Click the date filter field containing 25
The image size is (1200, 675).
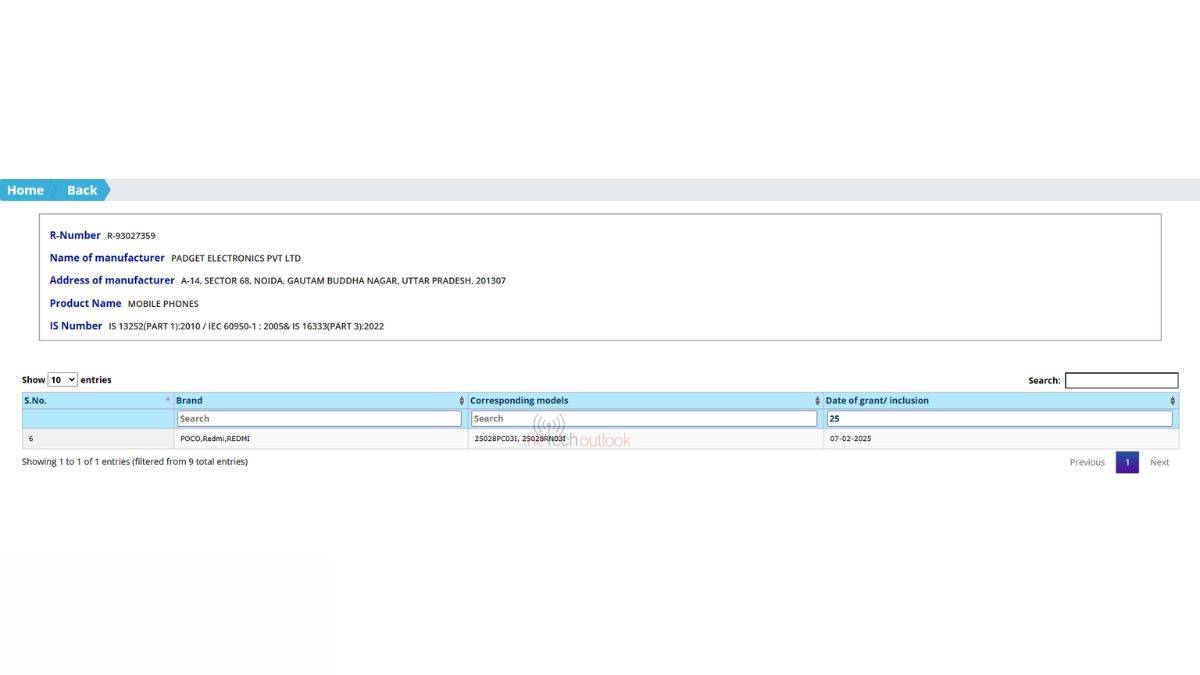click(x=999, y=419)
